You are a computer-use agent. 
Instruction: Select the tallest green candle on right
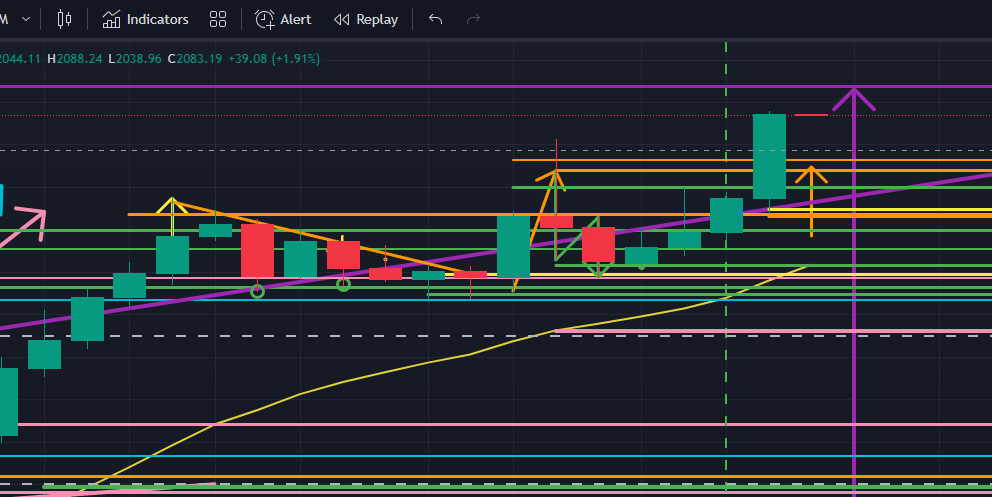[769, 156]
